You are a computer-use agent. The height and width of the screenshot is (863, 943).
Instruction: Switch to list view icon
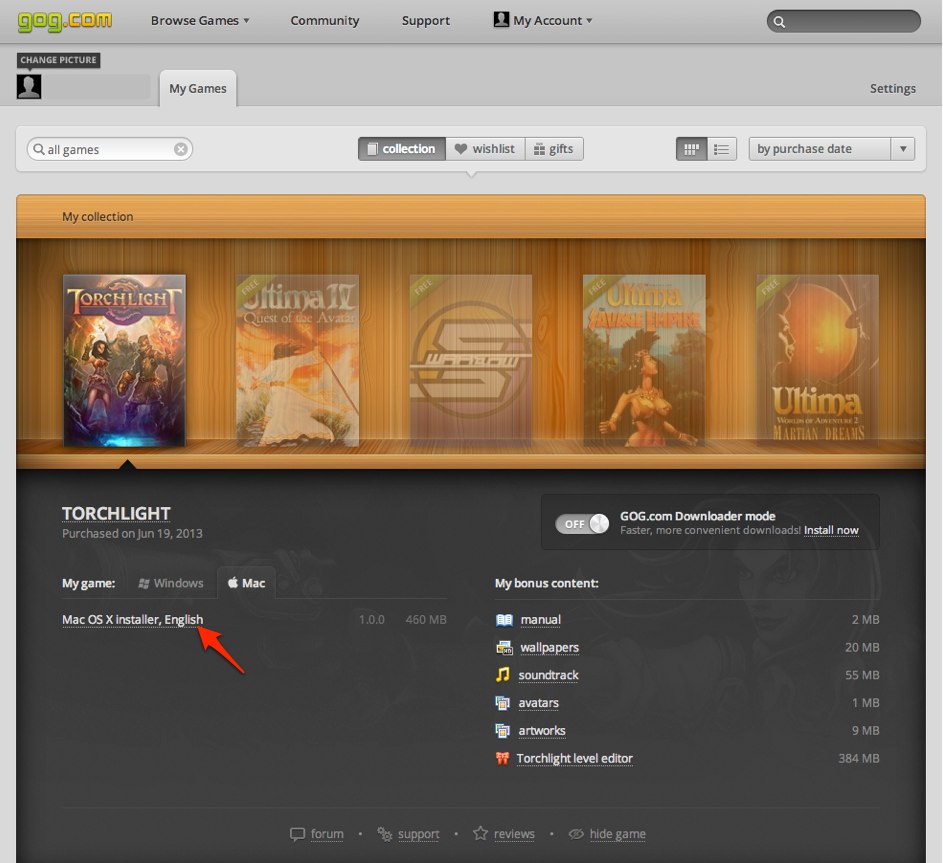pyautogui.click(x=722, y=149)
